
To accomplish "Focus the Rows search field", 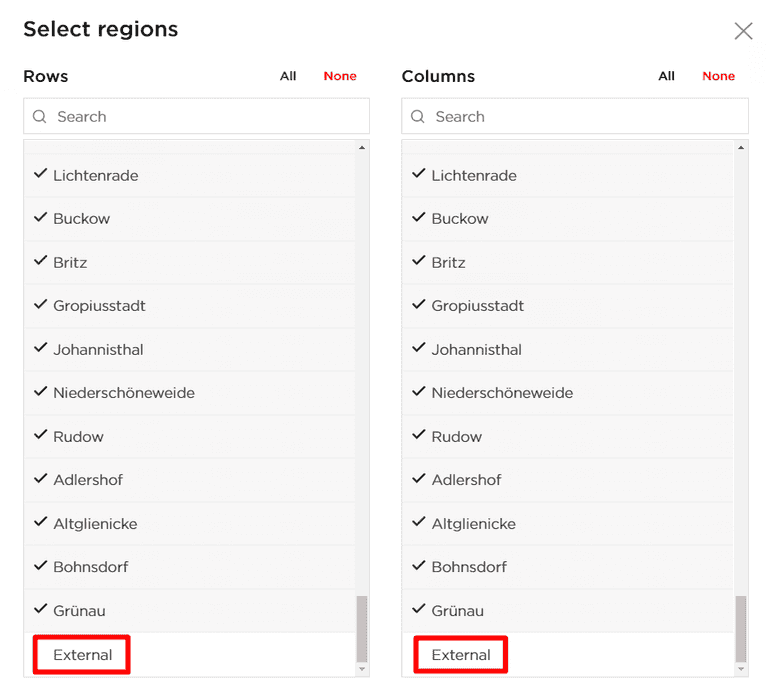I will coord(205,117).
